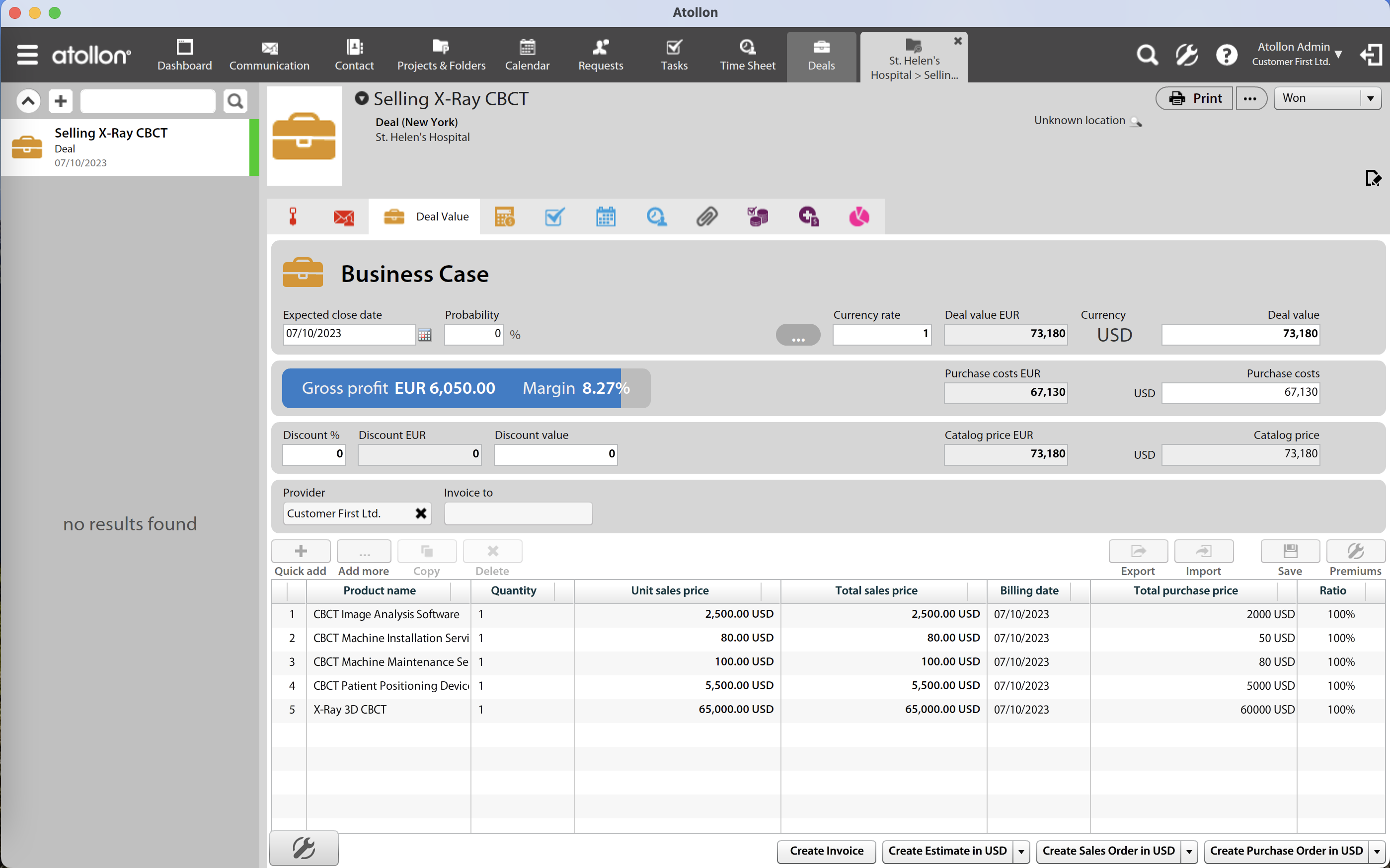This screenshot has width=1390, height=868.
Task: Open the hamburger main menu
Action: click(27, 55)
